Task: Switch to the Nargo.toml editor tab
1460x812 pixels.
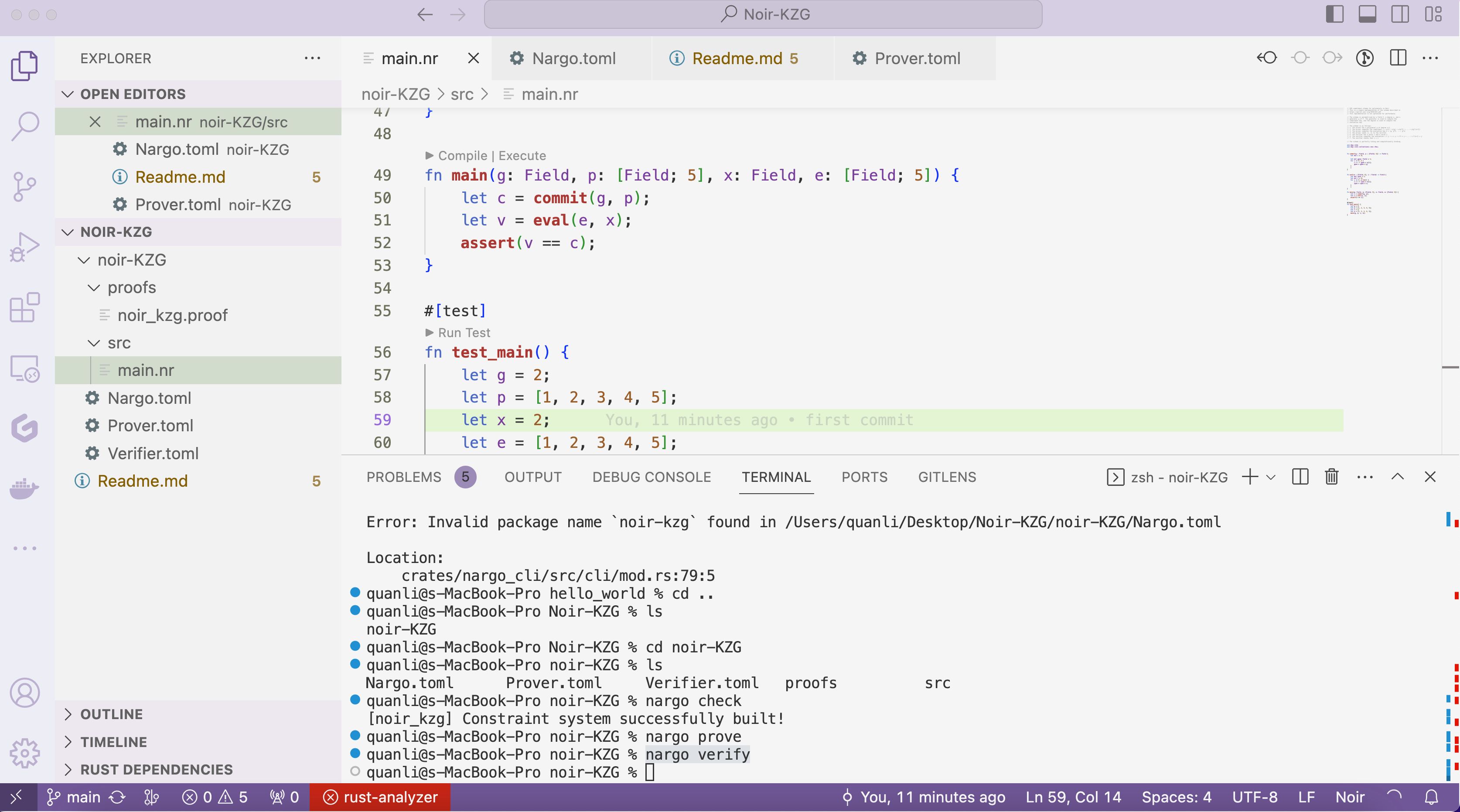Action: (572, 58)
